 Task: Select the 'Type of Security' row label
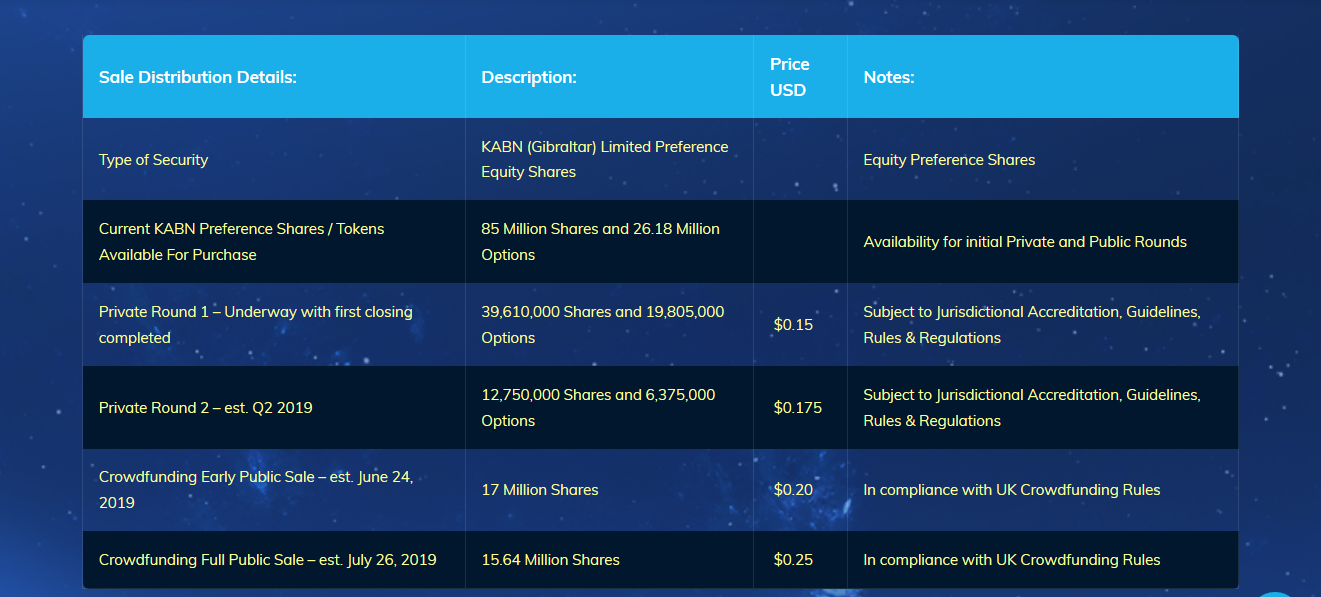[x=154, y=160]
